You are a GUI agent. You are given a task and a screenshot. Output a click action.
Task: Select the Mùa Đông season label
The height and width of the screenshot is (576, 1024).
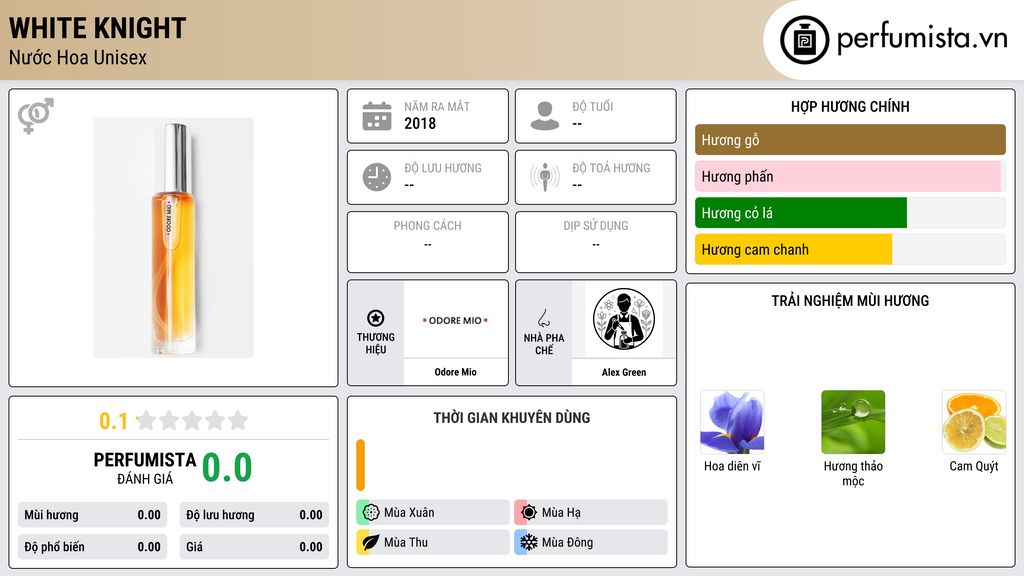pyautogui.click(x=567, y=542)
